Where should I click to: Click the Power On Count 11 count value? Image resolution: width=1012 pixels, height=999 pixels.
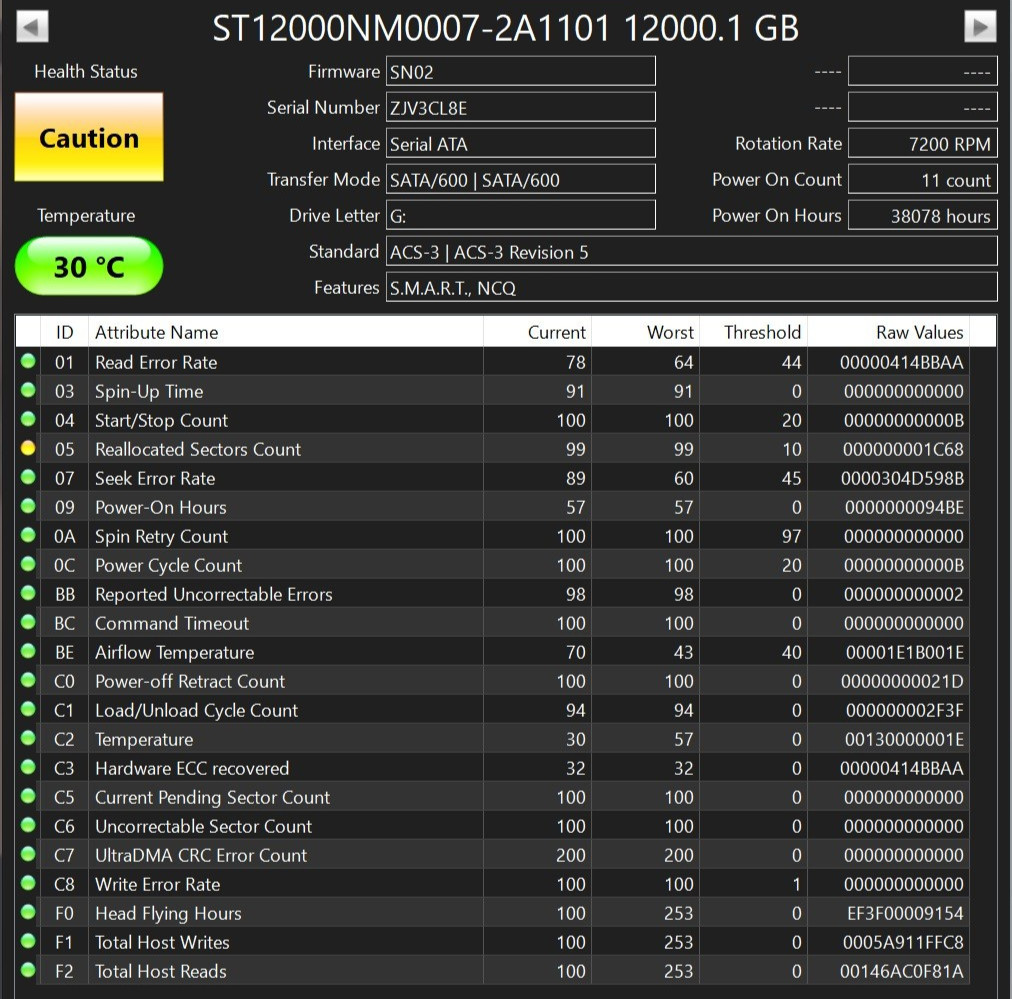[x=923, y=179]
